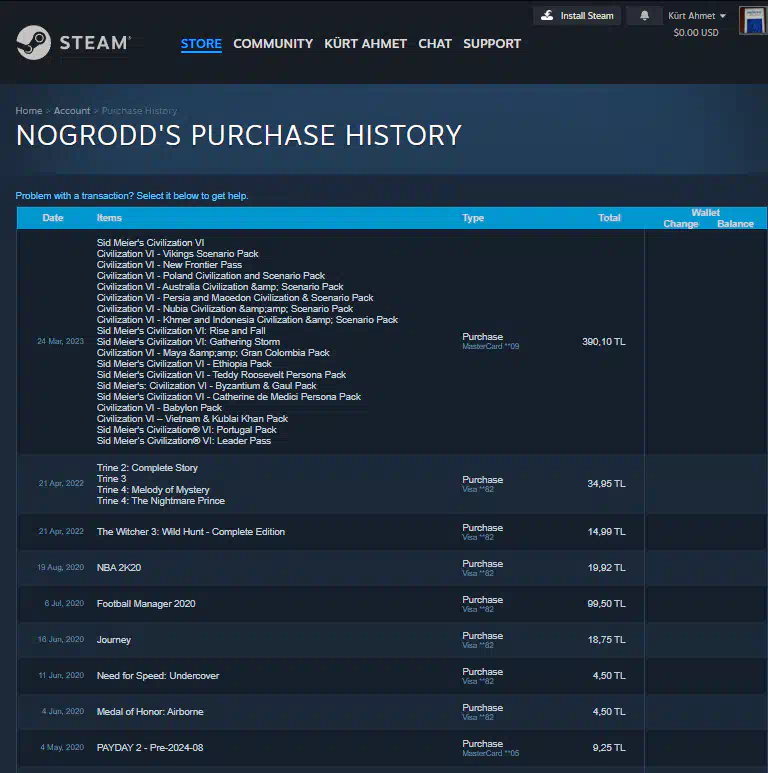Click the 24 Mar, 2023 date cell

pyautogui.click(x=61, y=341)
